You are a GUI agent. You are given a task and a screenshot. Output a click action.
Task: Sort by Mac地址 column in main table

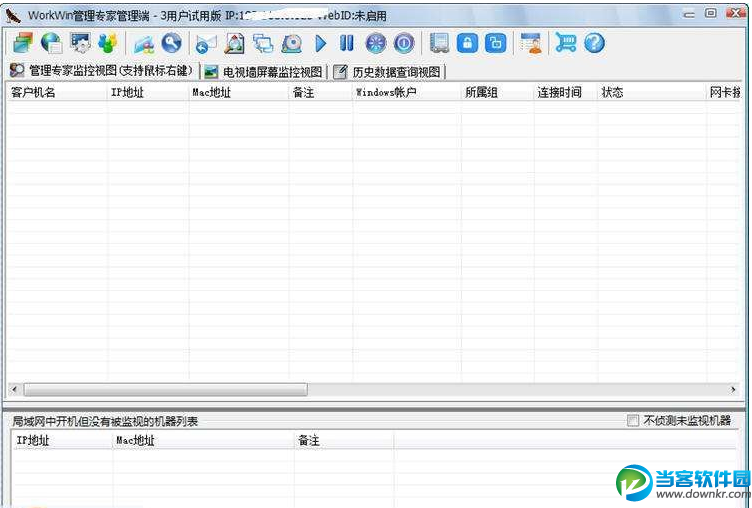[x=239, y=92]
